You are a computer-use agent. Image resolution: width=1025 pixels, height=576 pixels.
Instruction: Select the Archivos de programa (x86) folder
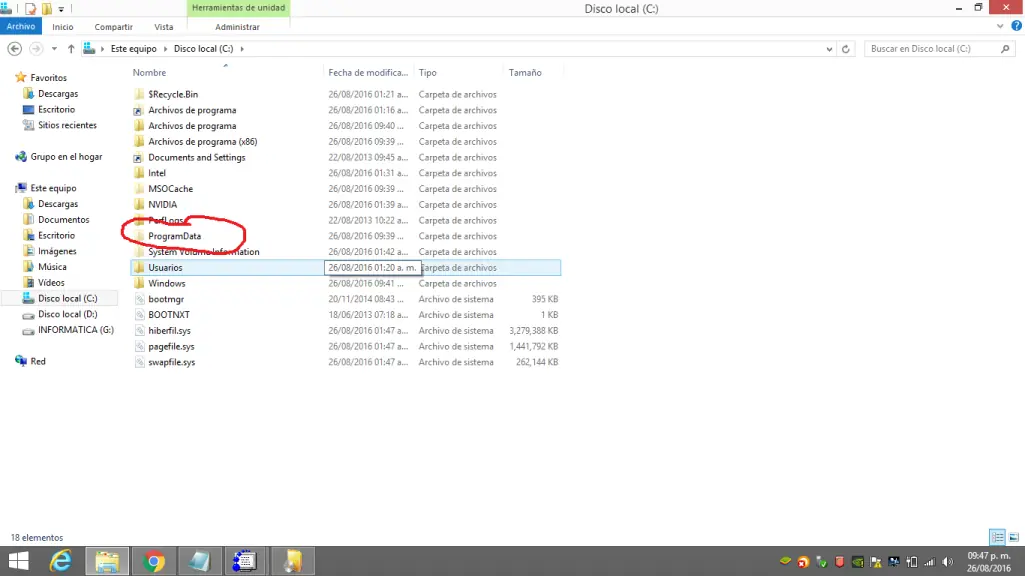[x=203, y=141]
